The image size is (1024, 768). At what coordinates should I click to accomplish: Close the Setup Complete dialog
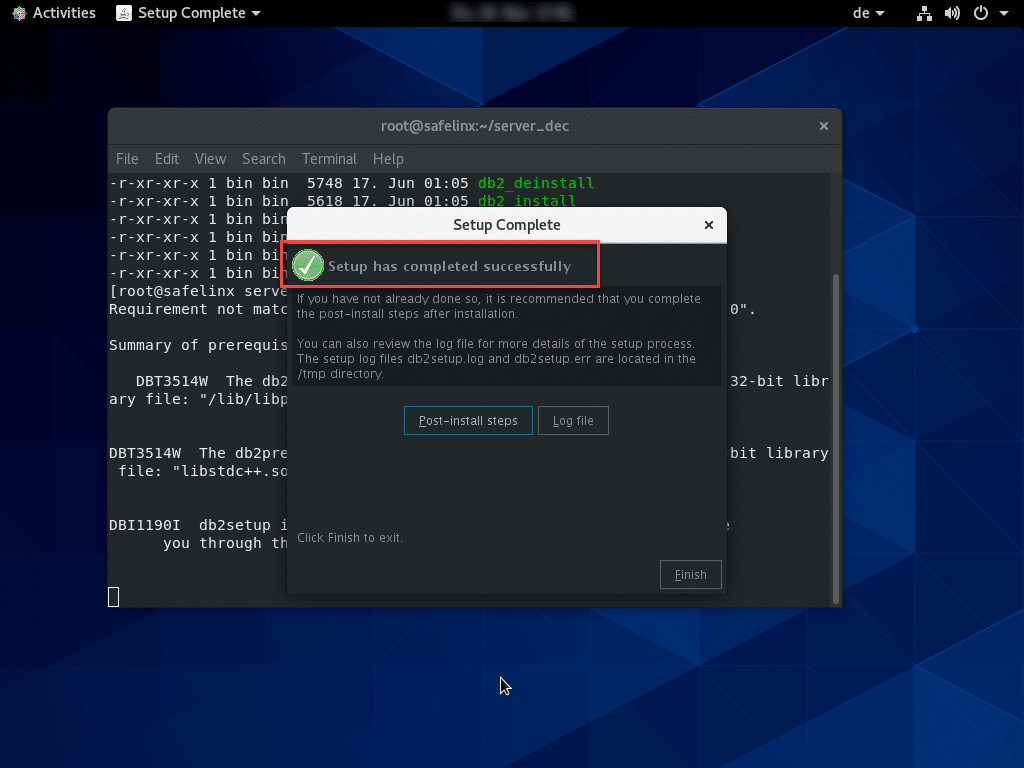pyautogui.click(x=709, y=225)
